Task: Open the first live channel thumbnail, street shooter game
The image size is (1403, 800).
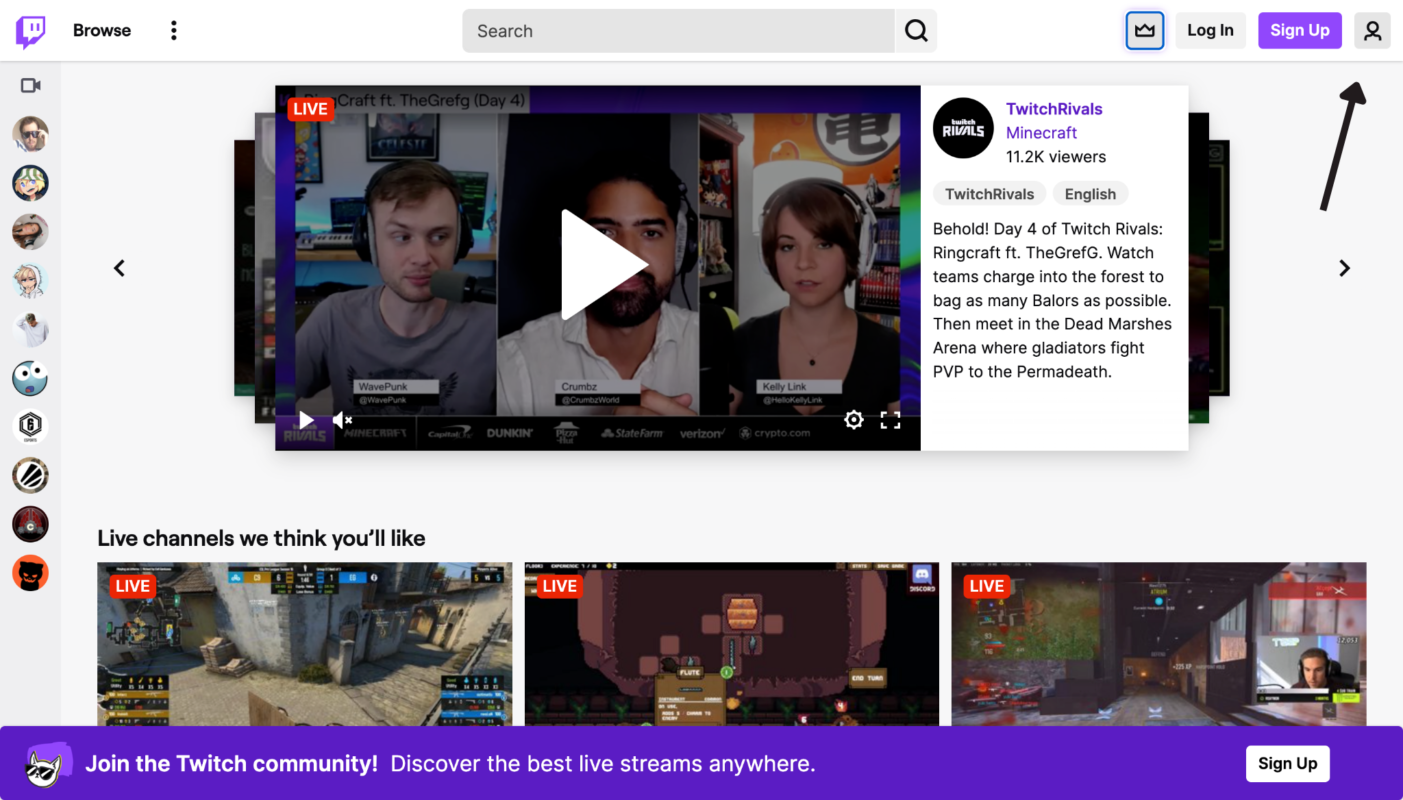Action: tap(305, 644)
